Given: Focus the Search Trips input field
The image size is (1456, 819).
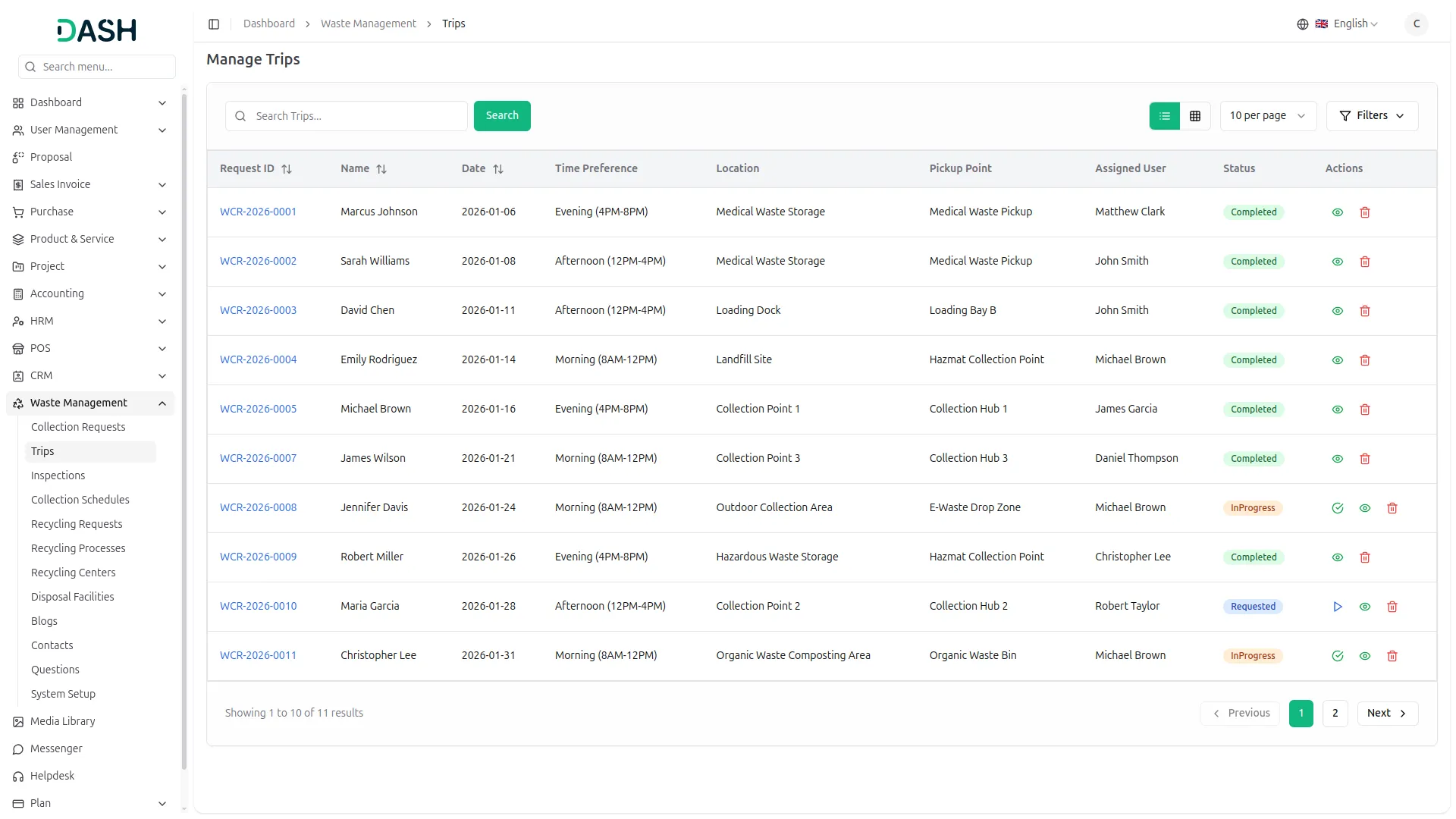Looking at the screenshot, I should coord(356,116).
